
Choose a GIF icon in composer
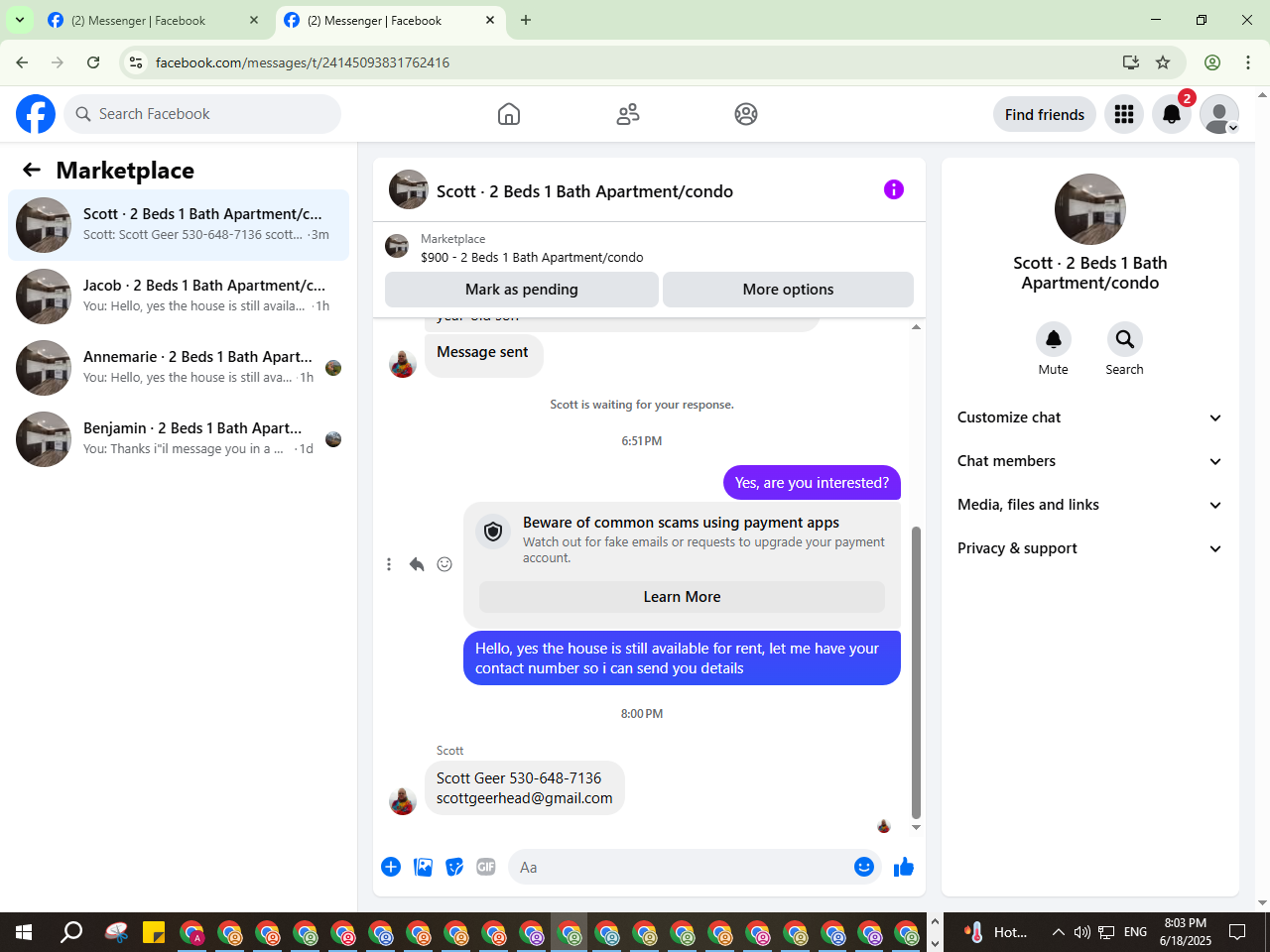[x=486, y=867]
